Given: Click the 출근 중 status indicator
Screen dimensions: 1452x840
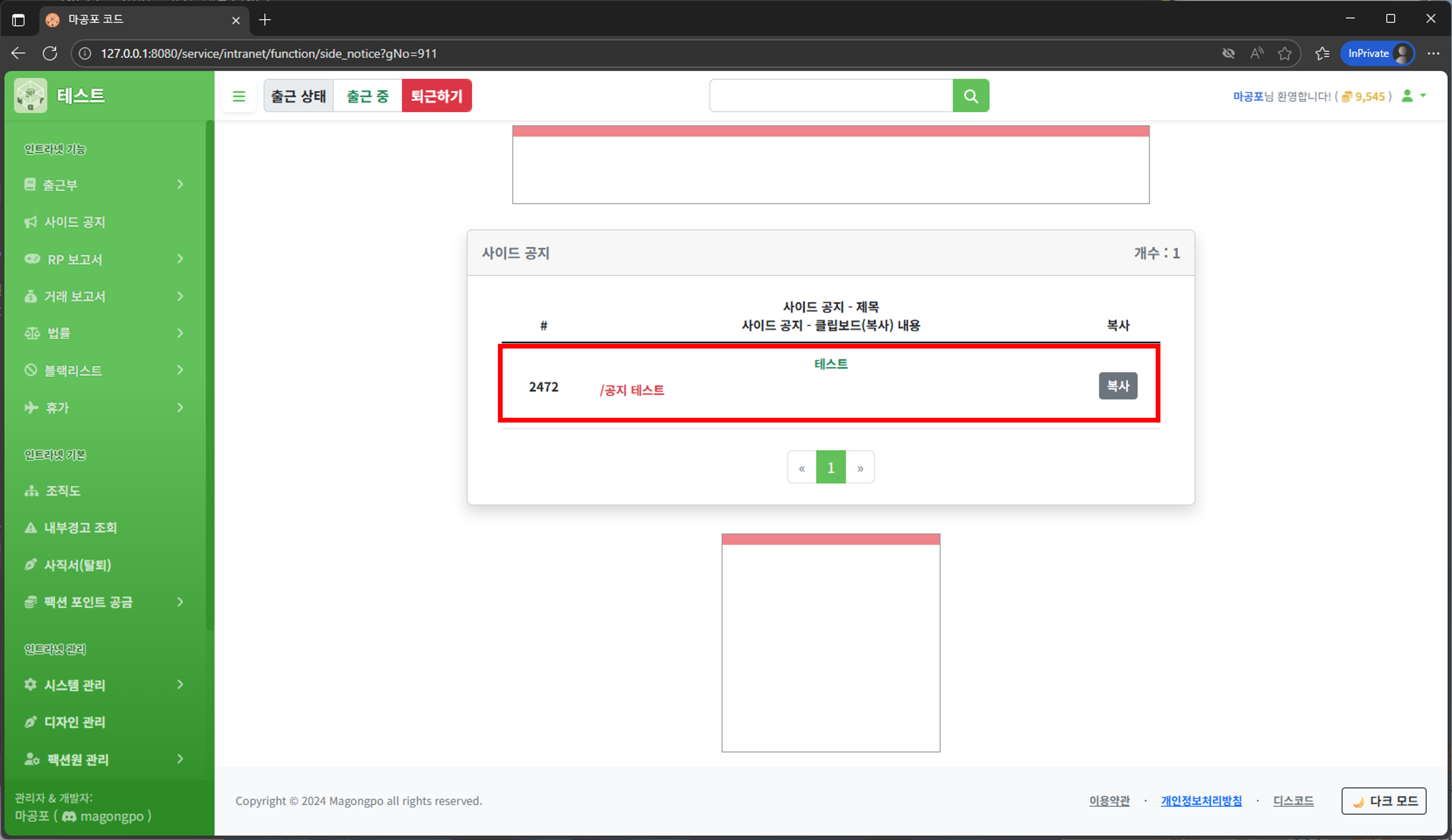Looking at the screenshot, I should pyautogui.click(x=367, y=96).
